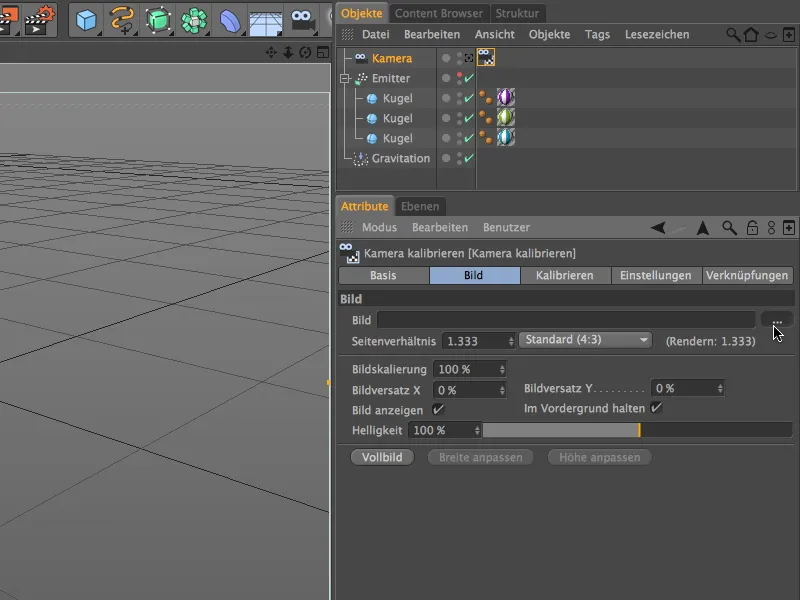Click Bildversatz X stepper arrows
The image size is (800, 600).
click(502, 390)
